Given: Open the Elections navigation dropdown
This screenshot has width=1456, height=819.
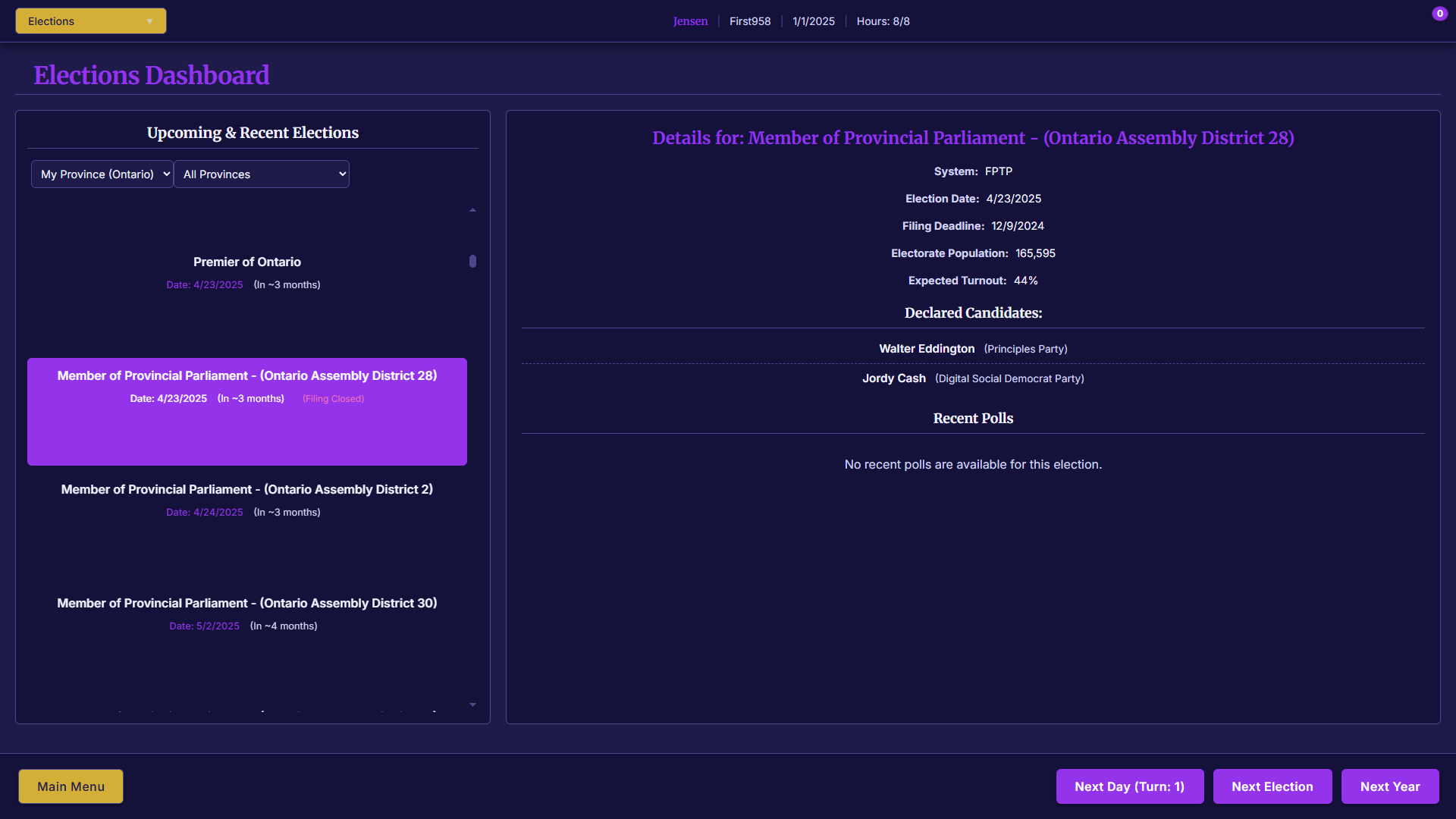Looking at the screenshot, I should pos(90,21).
